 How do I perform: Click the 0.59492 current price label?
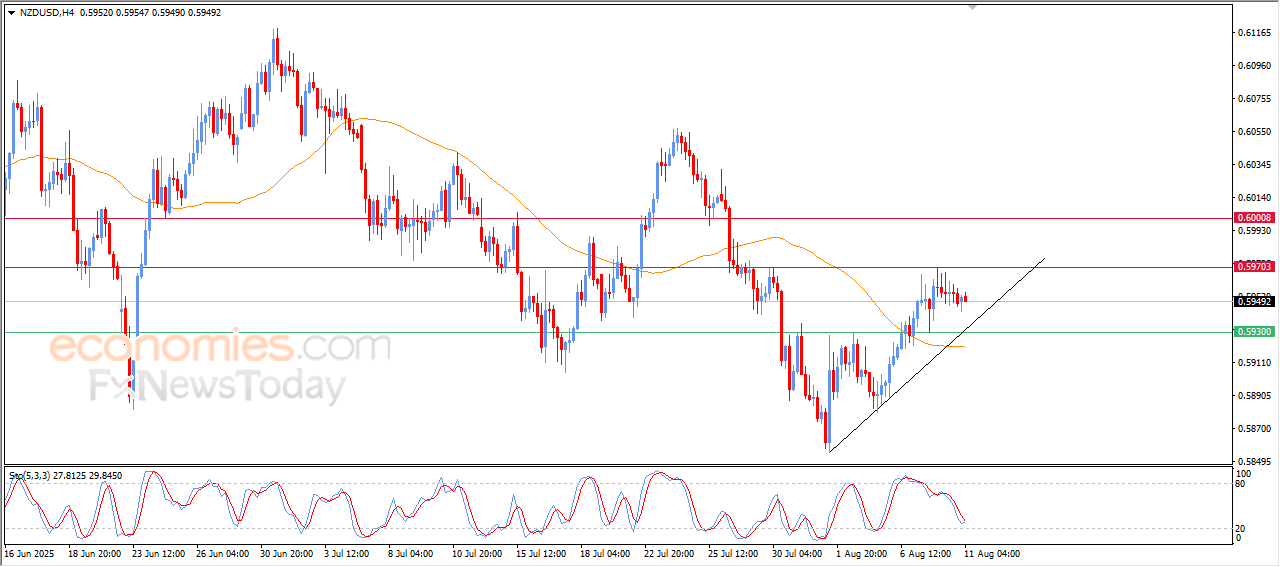[x=1254, y=301]
